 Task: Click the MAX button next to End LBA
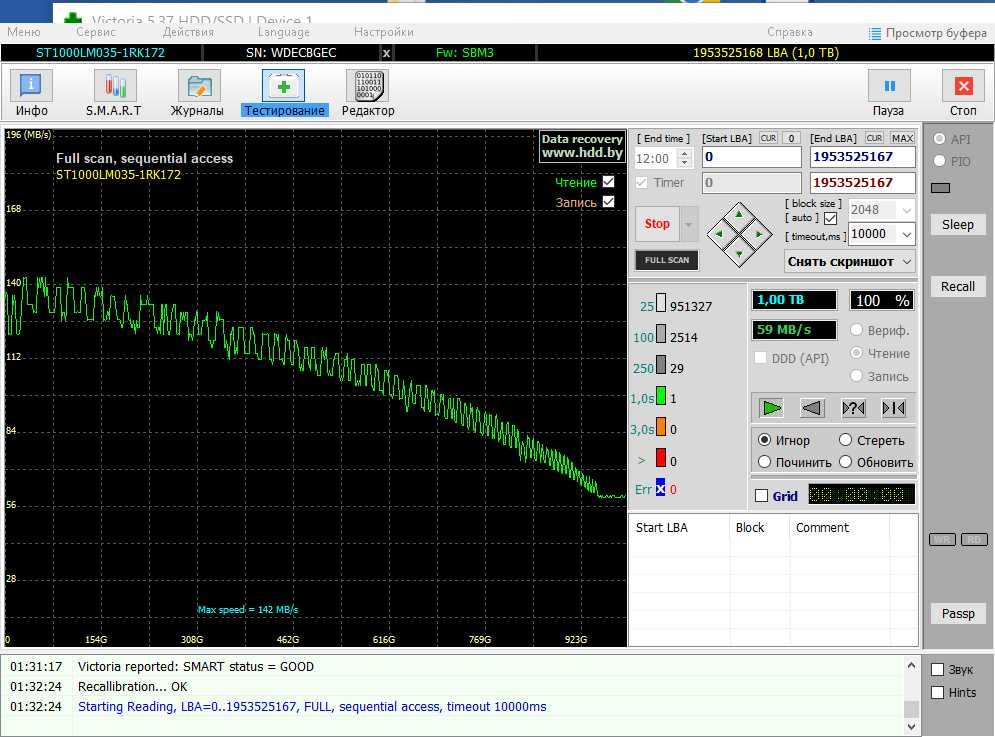coord(902,138)
